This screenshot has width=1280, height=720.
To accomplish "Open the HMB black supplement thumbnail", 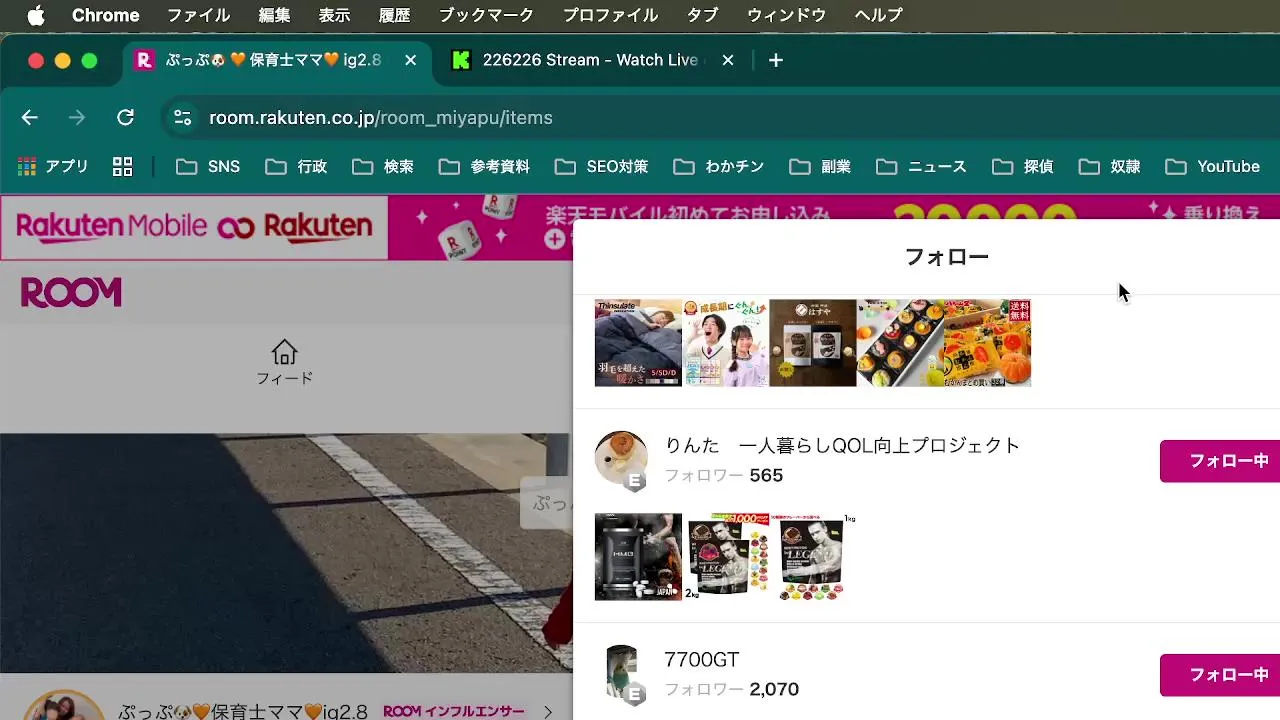I will coord(638,557).
